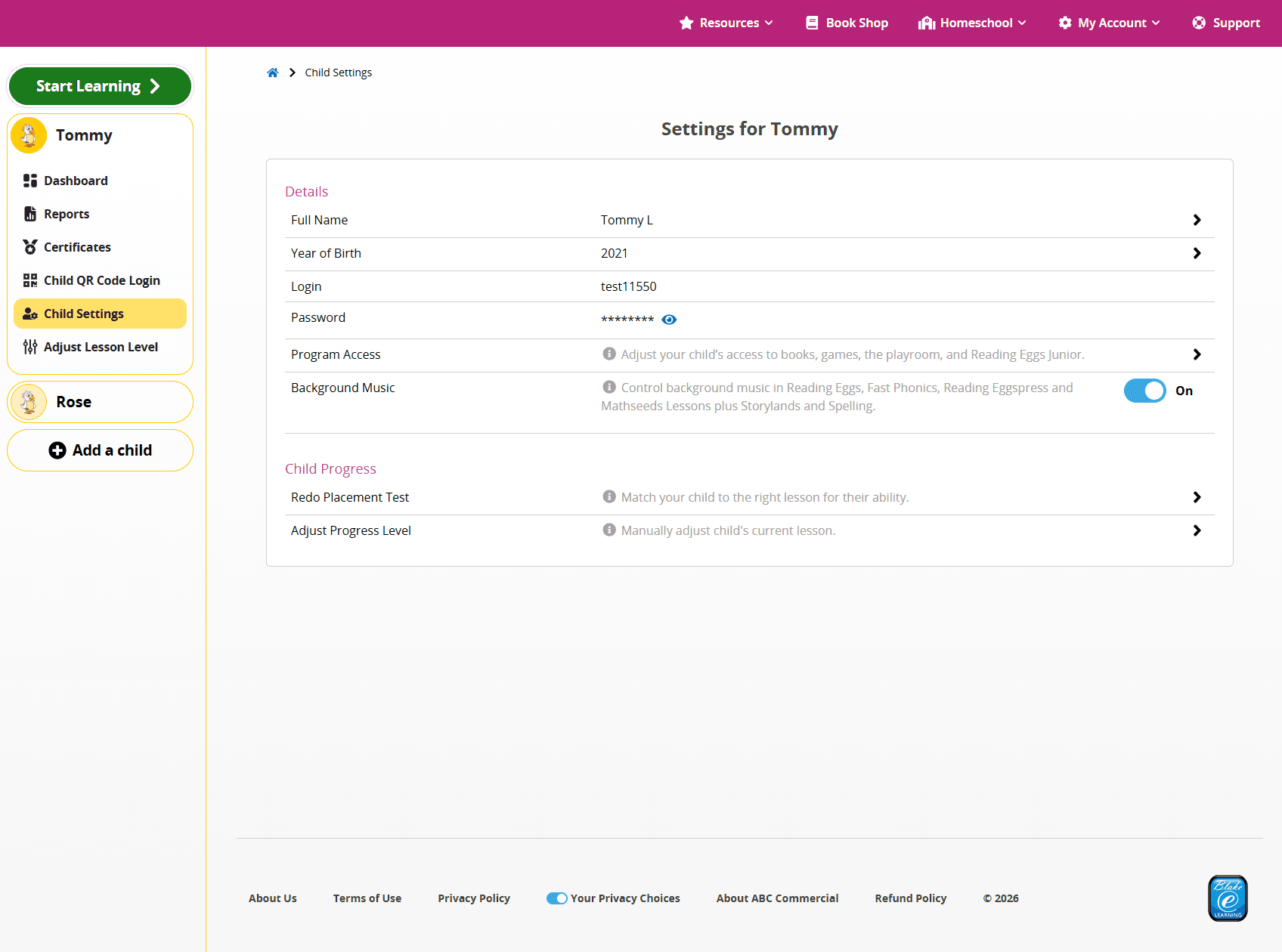Show password with the eye icon
The image size is (1282, 952).
pyautogui.click(x=669, y=320)
